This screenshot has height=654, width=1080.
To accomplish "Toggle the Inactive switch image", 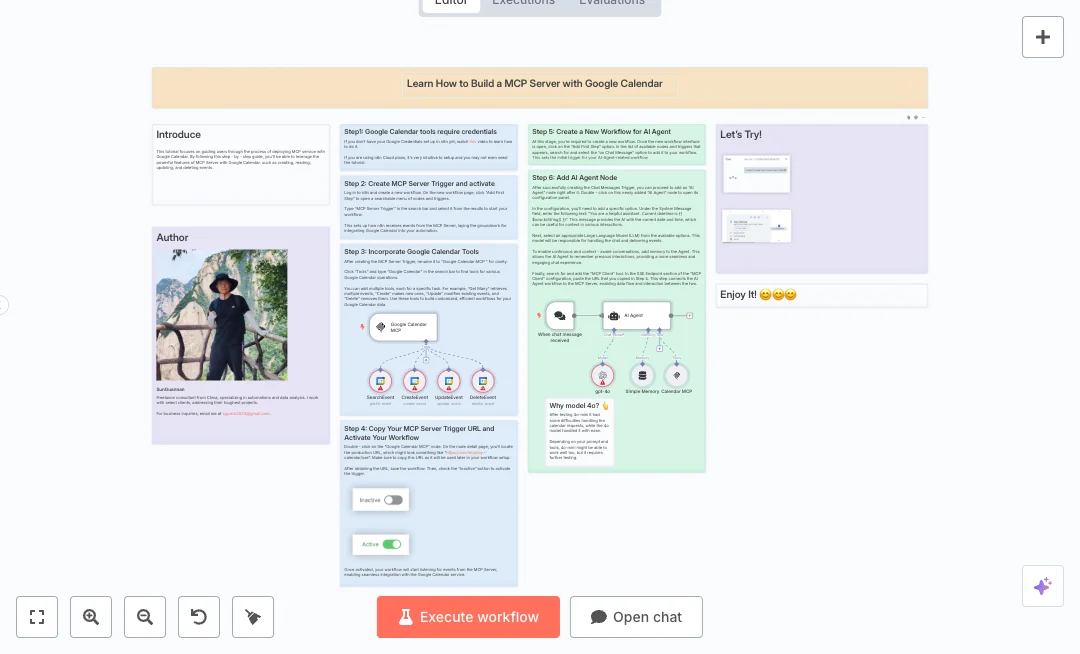I will click(x=393, y=500).
